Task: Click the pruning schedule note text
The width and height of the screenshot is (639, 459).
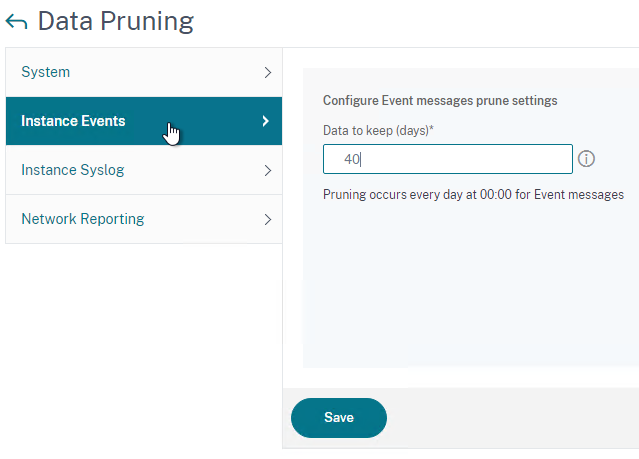Action: (x=473, y=194)
